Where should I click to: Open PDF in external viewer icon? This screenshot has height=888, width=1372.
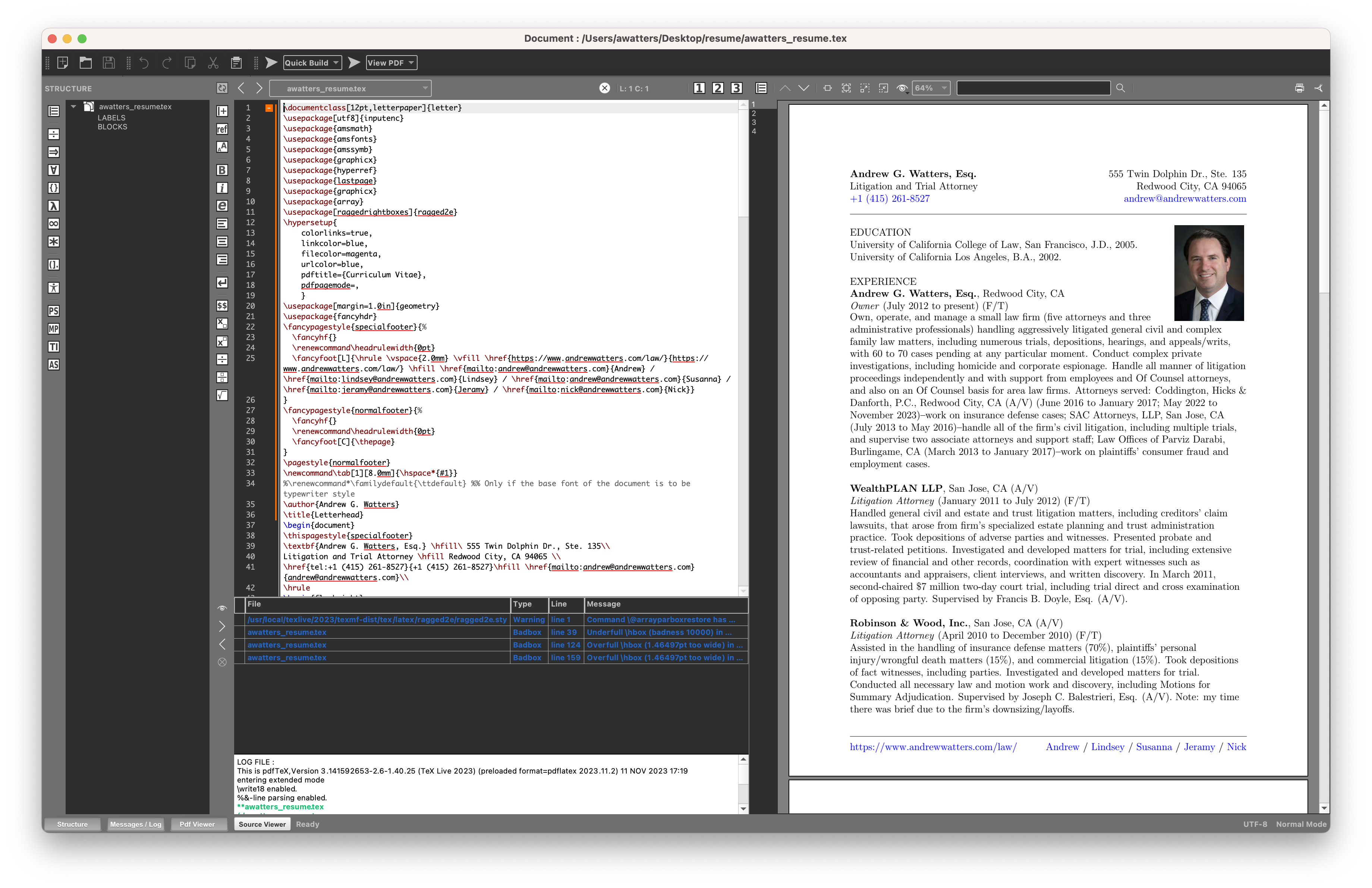tap(1318, 88)
